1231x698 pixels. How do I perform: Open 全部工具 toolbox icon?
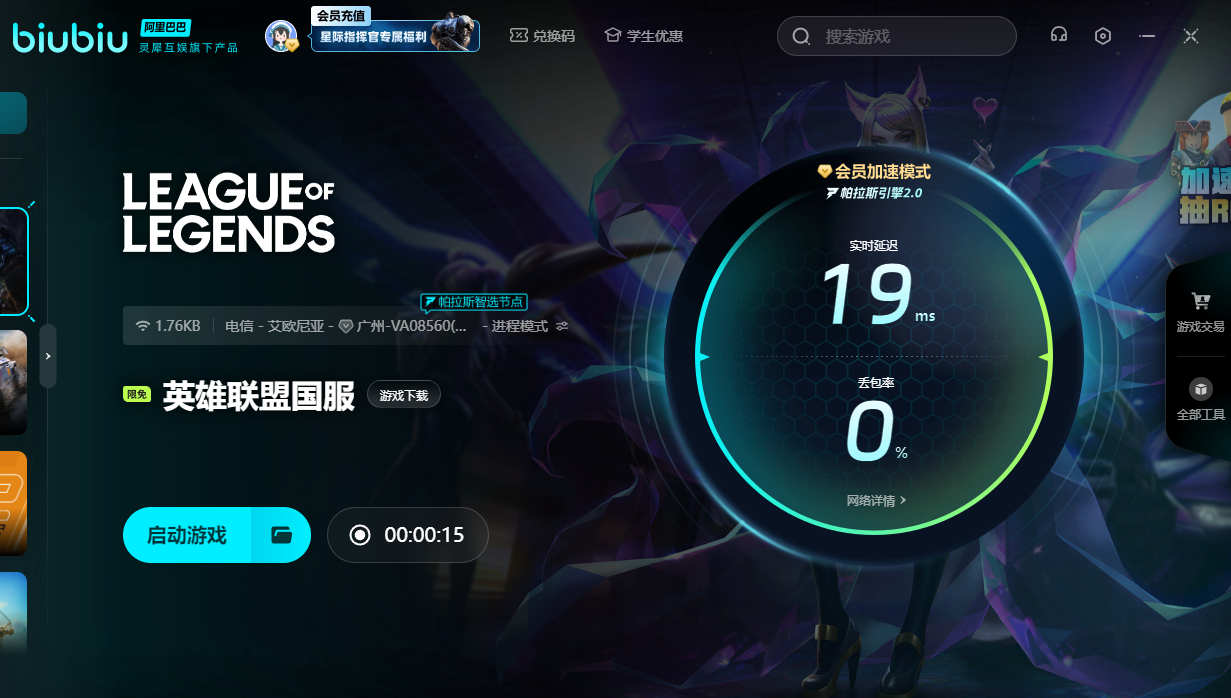tap(1200, 389)
